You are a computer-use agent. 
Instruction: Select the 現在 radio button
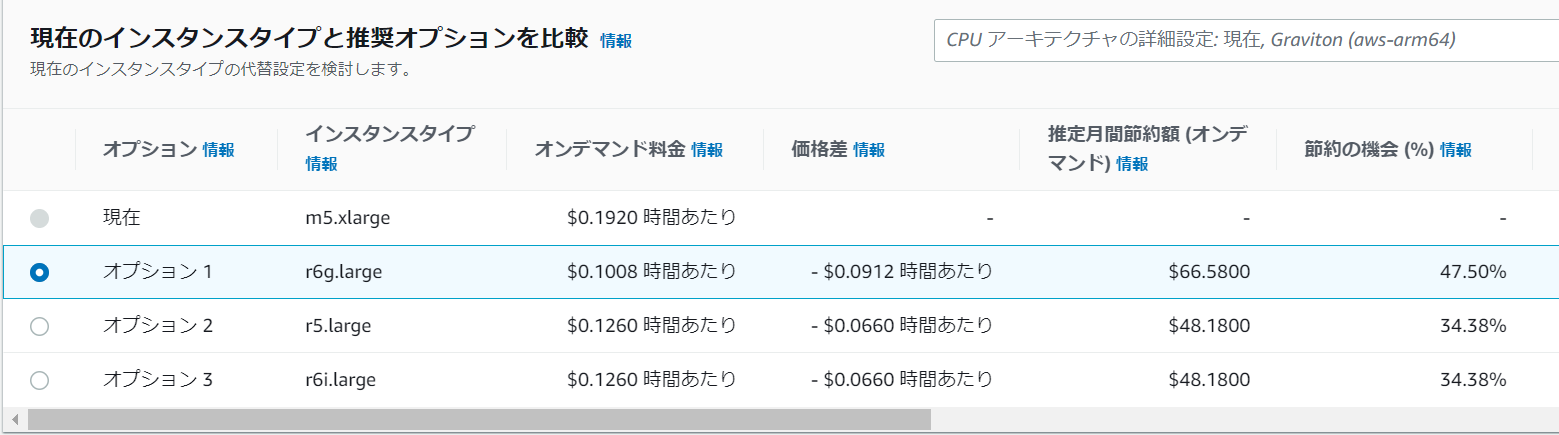40,218
